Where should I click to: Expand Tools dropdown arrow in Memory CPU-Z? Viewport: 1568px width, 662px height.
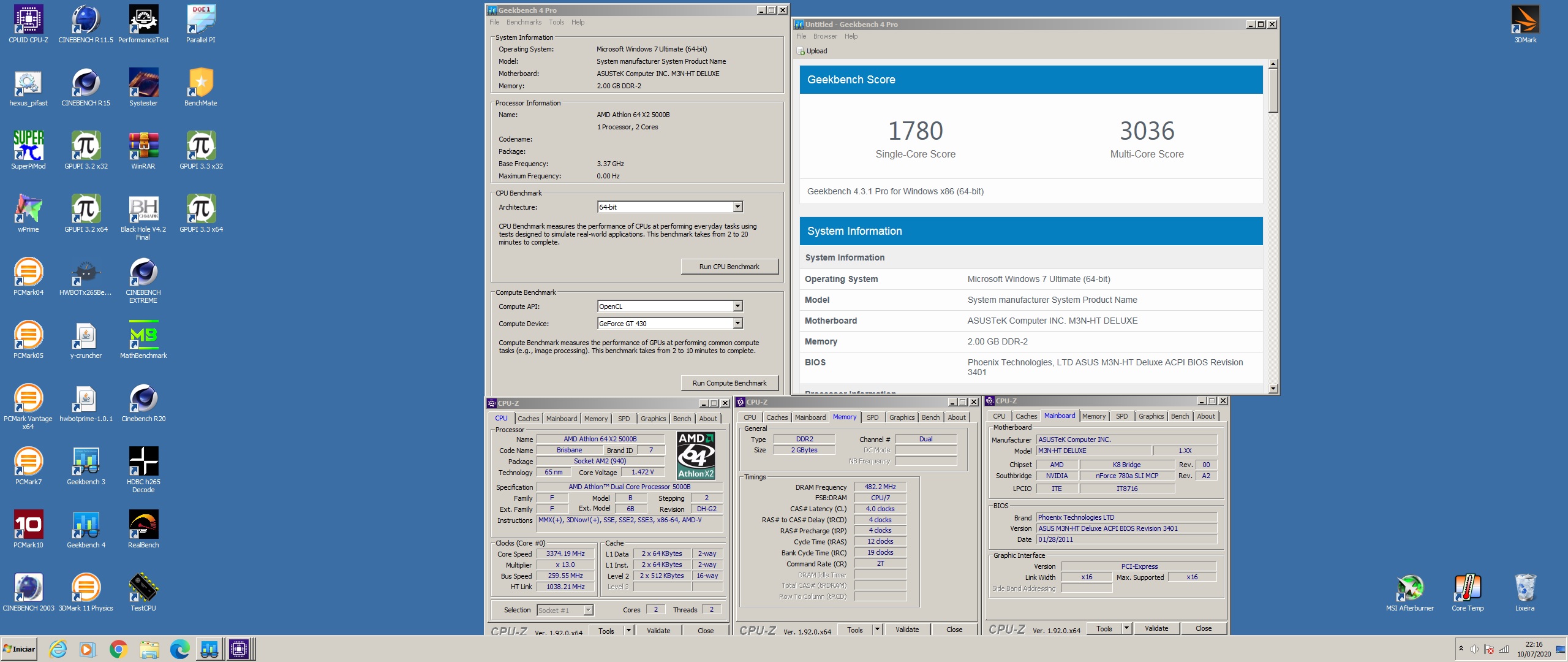(877, 630)
